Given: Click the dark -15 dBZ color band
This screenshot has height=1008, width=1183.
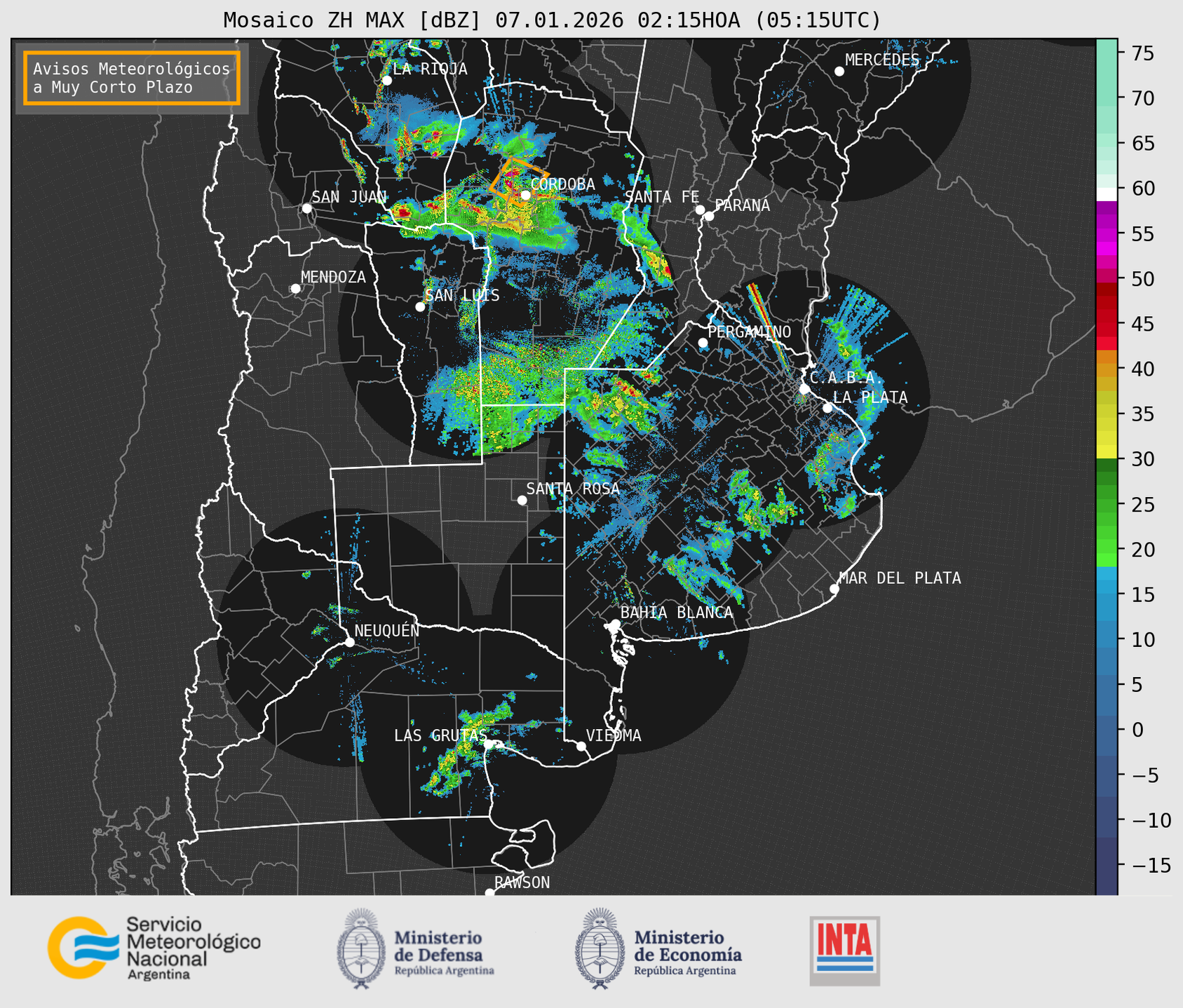Looking at the screenshot, I should [x=1107, y=865].
